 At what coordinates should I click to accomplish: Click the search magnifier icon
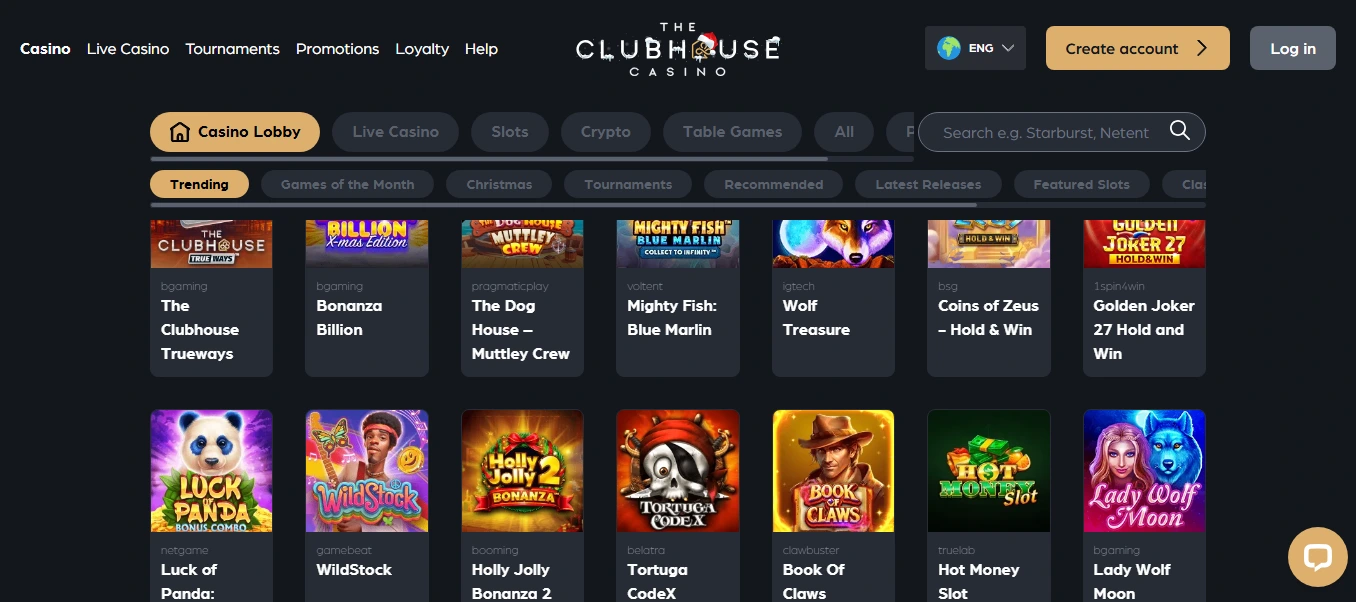pos(1180,131)
